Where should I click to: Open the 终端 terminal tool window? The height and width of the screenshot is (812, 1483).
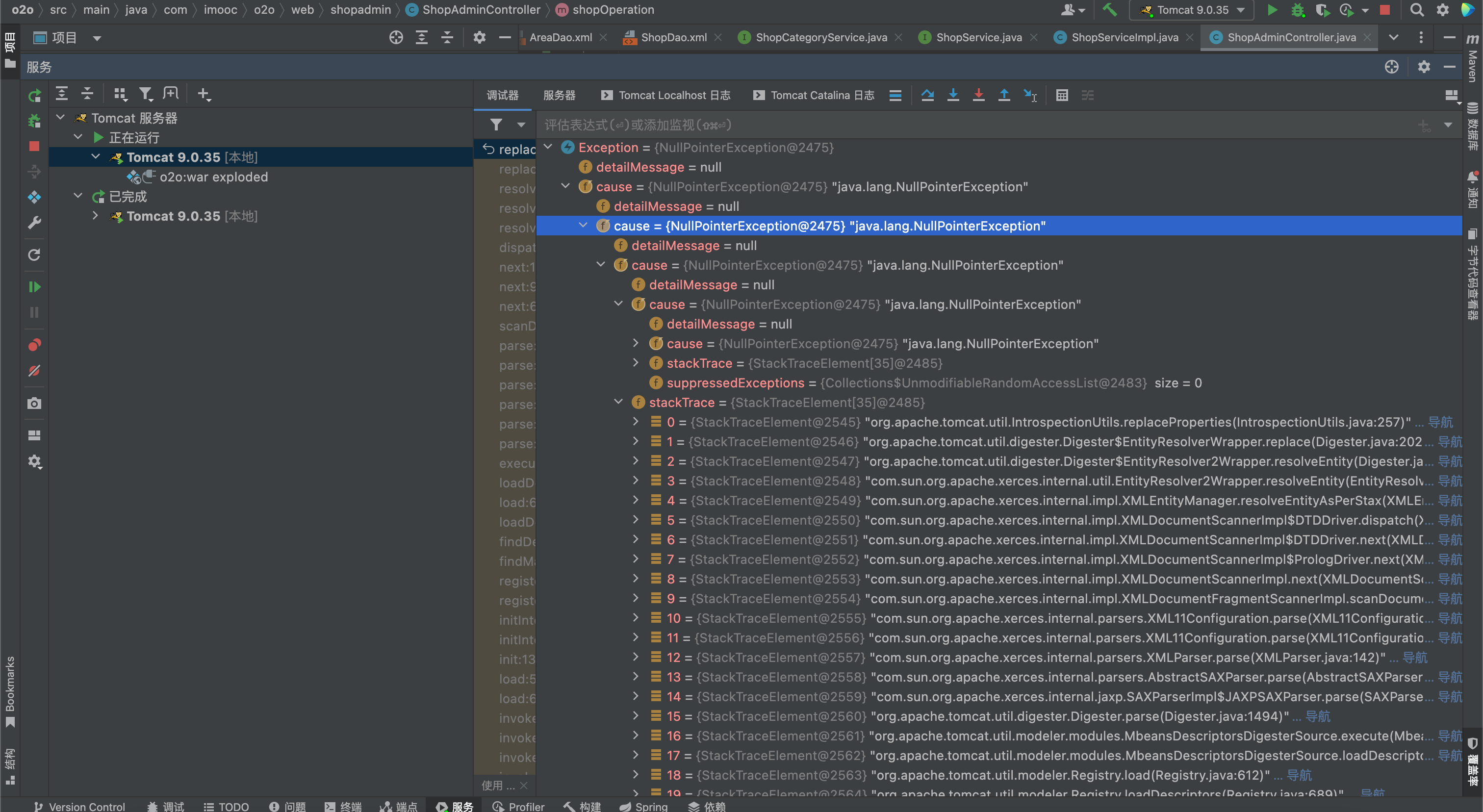pos(343,806)
